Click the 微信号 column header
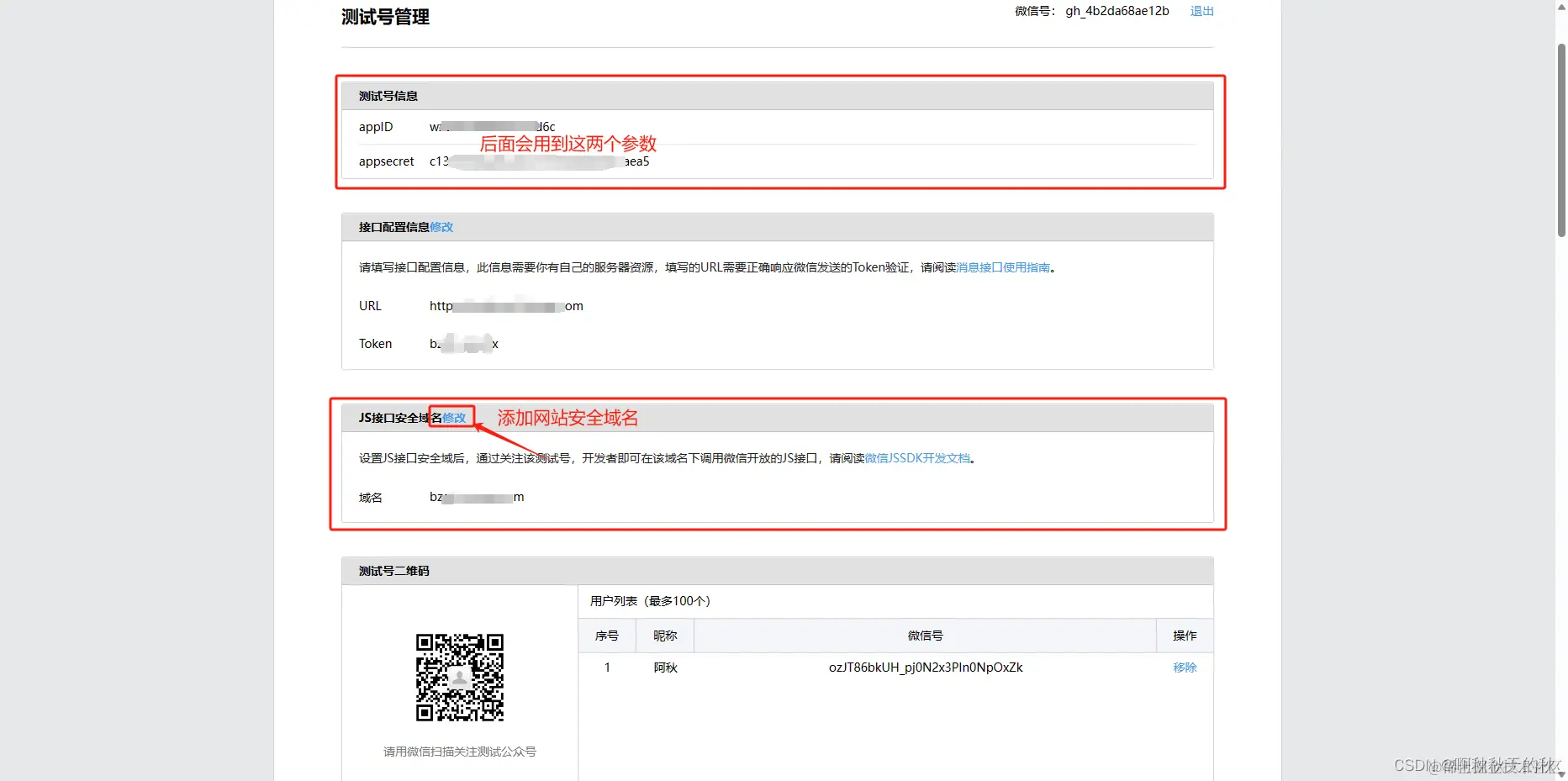Screen dimensions: 1568x781 (926, 636)
